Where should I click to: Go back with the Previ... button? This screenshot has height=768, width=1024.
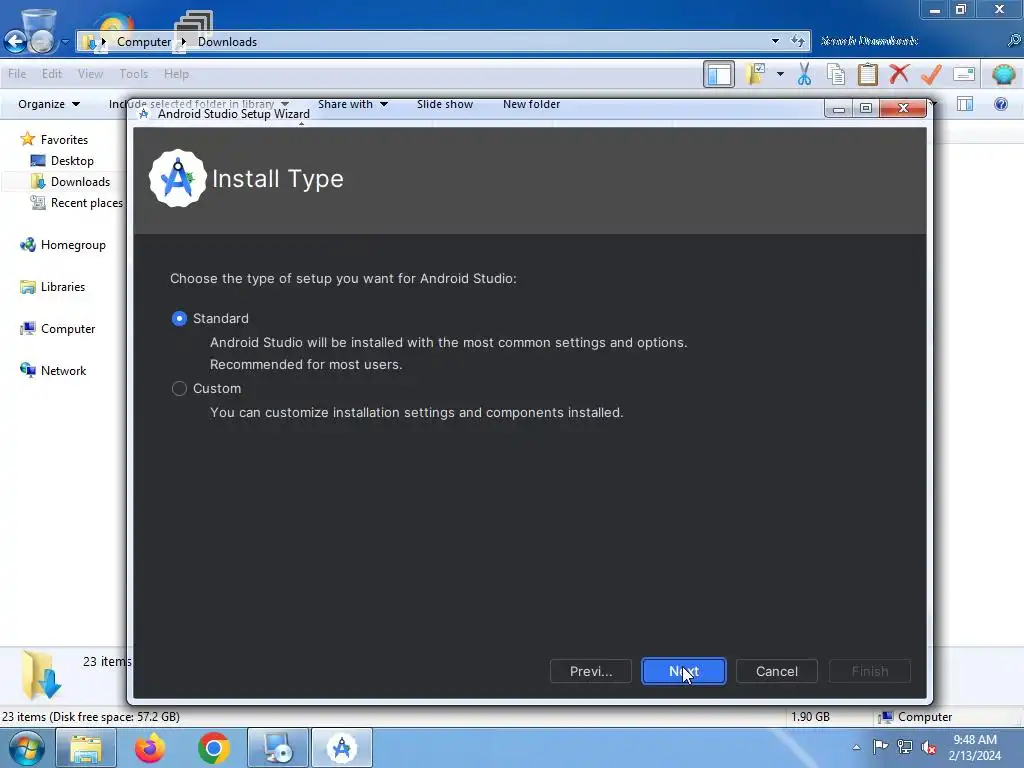click(x=590, y=671)
